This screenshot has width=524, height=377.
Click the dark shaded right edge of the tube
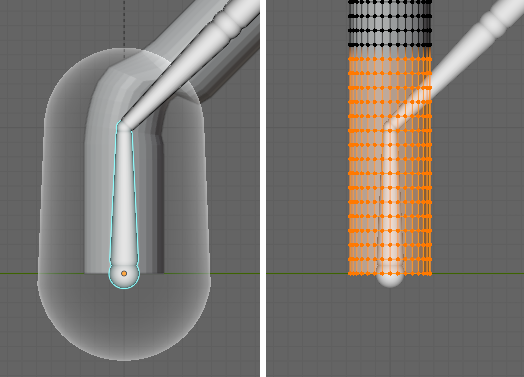click(x=160, y=201)
